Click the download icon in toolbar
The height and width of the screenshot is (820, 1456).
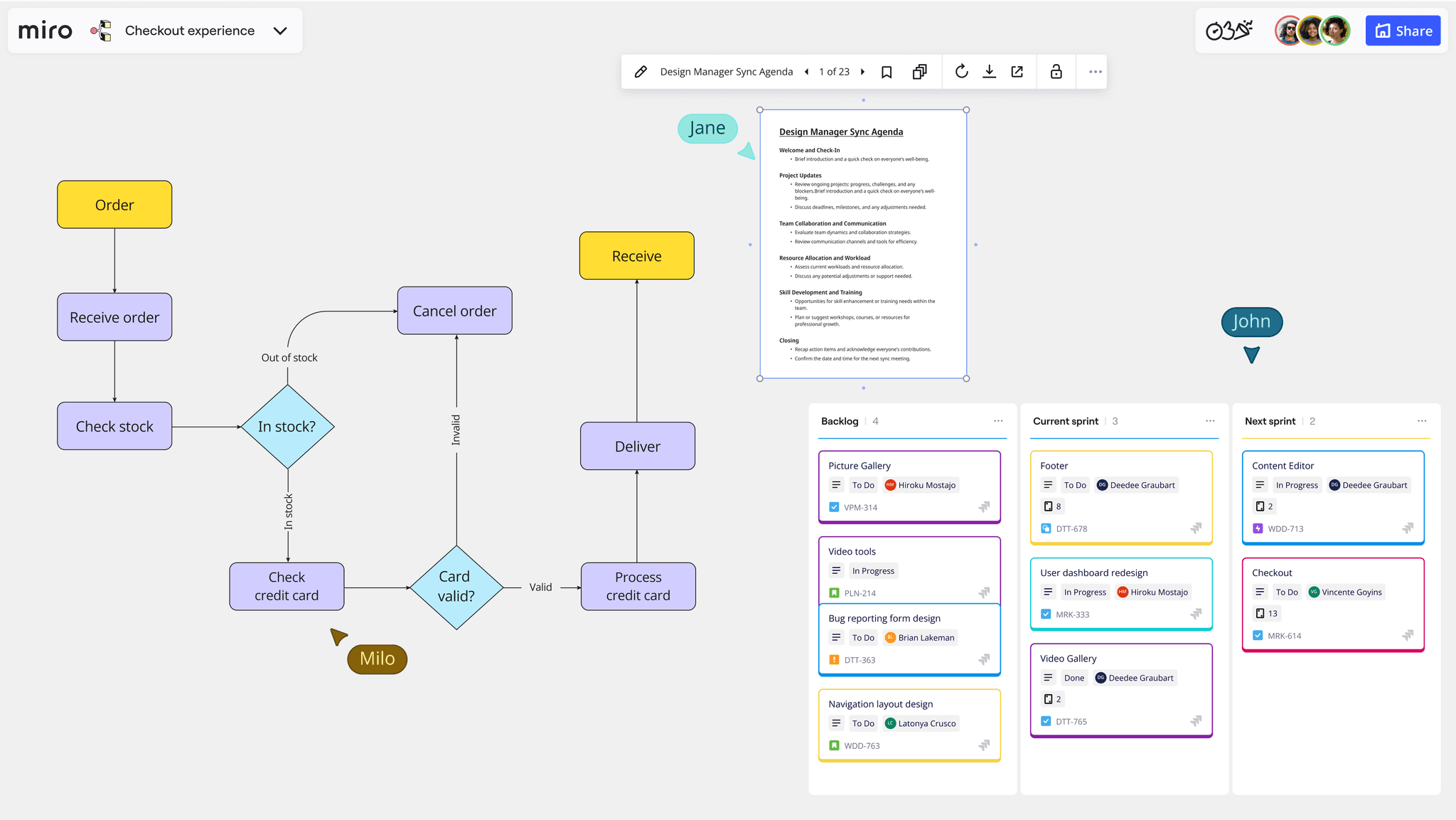click(x=988, y=71)
